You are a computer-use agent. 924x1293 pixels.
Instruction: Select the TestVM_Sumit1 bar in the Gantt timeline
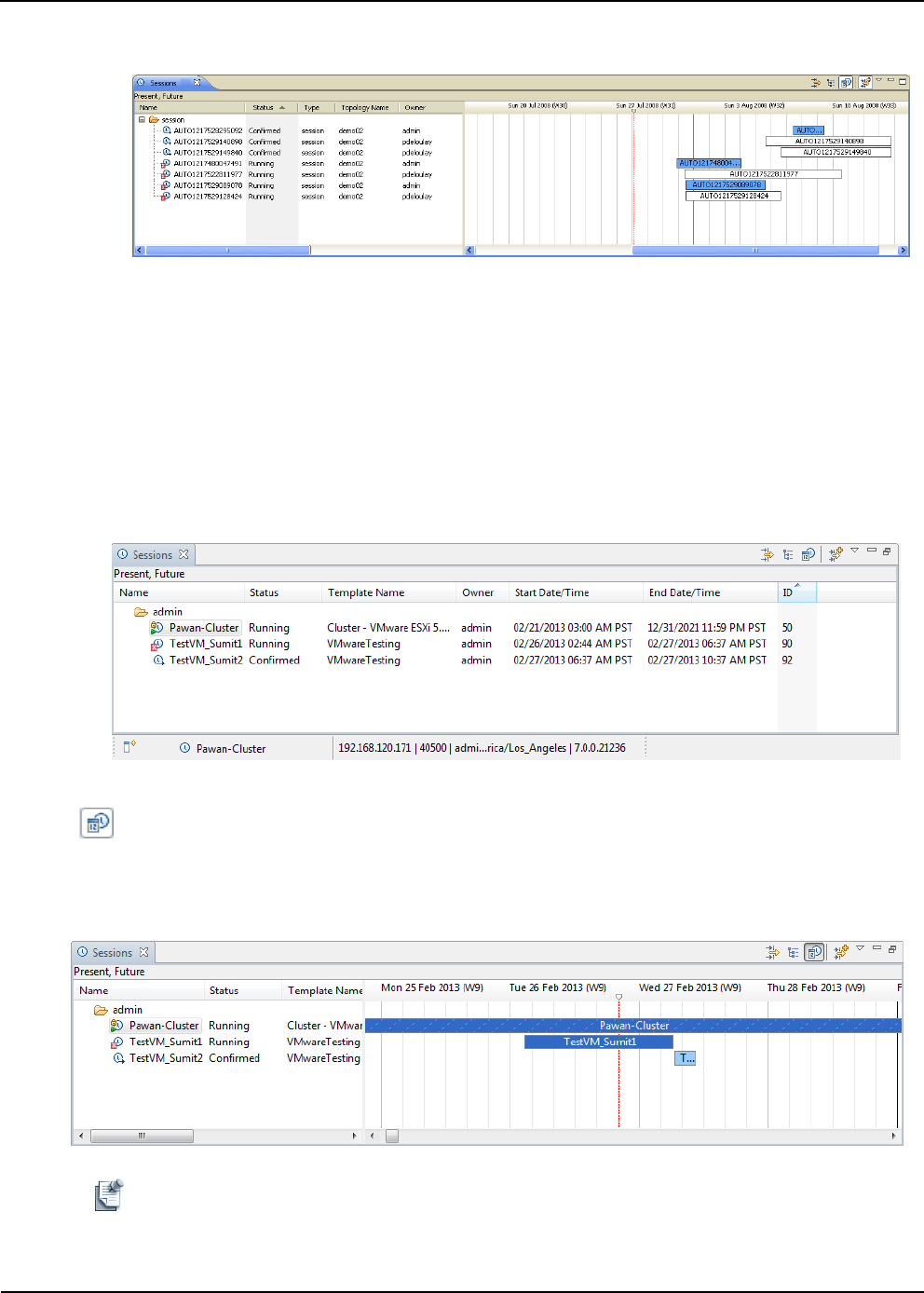599,1041
